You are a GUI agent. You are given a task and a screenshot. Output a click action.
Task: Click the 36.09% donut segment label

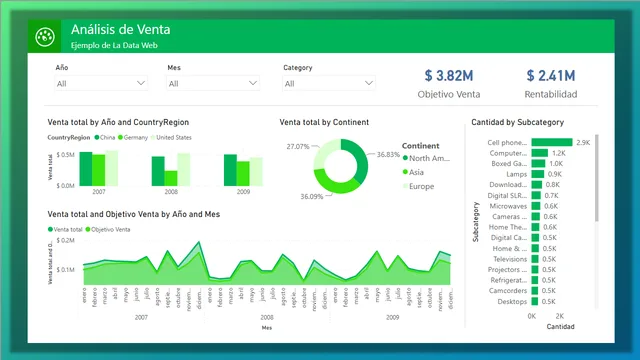311,197
